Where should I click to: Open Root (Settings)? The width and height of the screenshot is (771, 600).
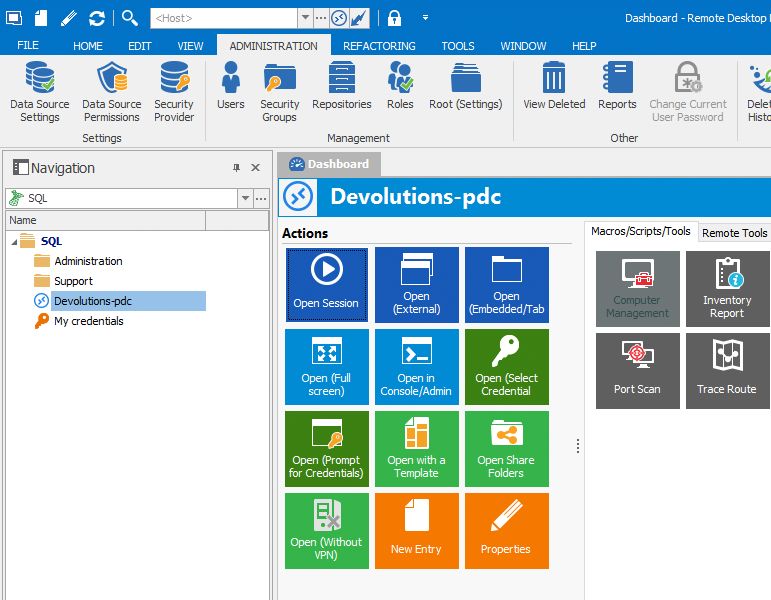466,86
